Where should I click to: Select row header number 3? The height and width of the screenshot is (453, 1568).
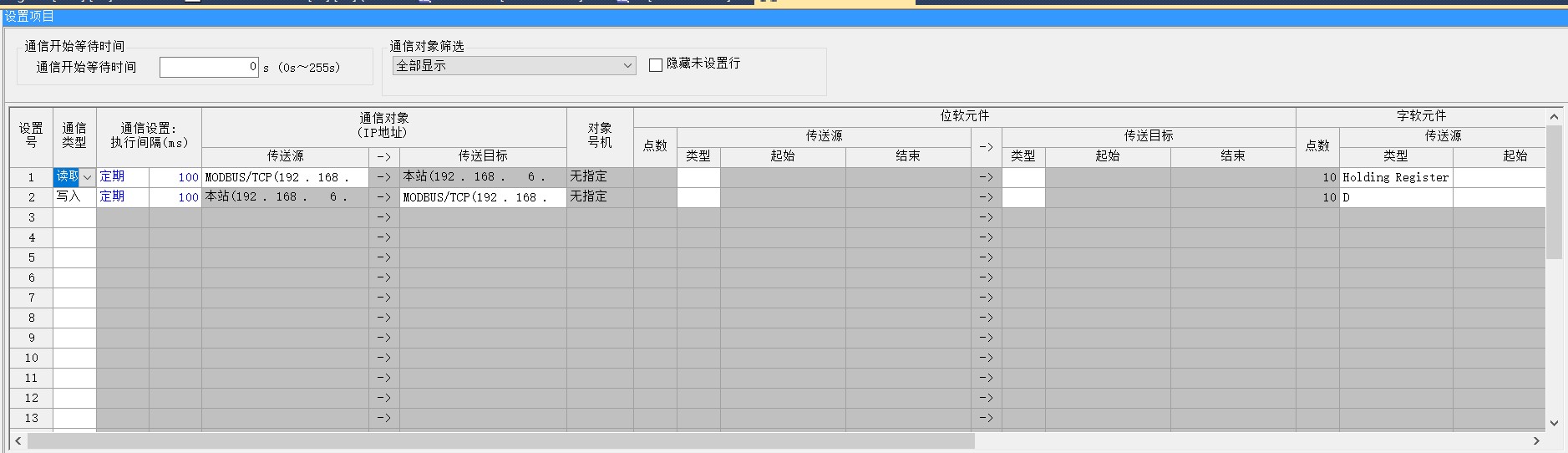32,217
